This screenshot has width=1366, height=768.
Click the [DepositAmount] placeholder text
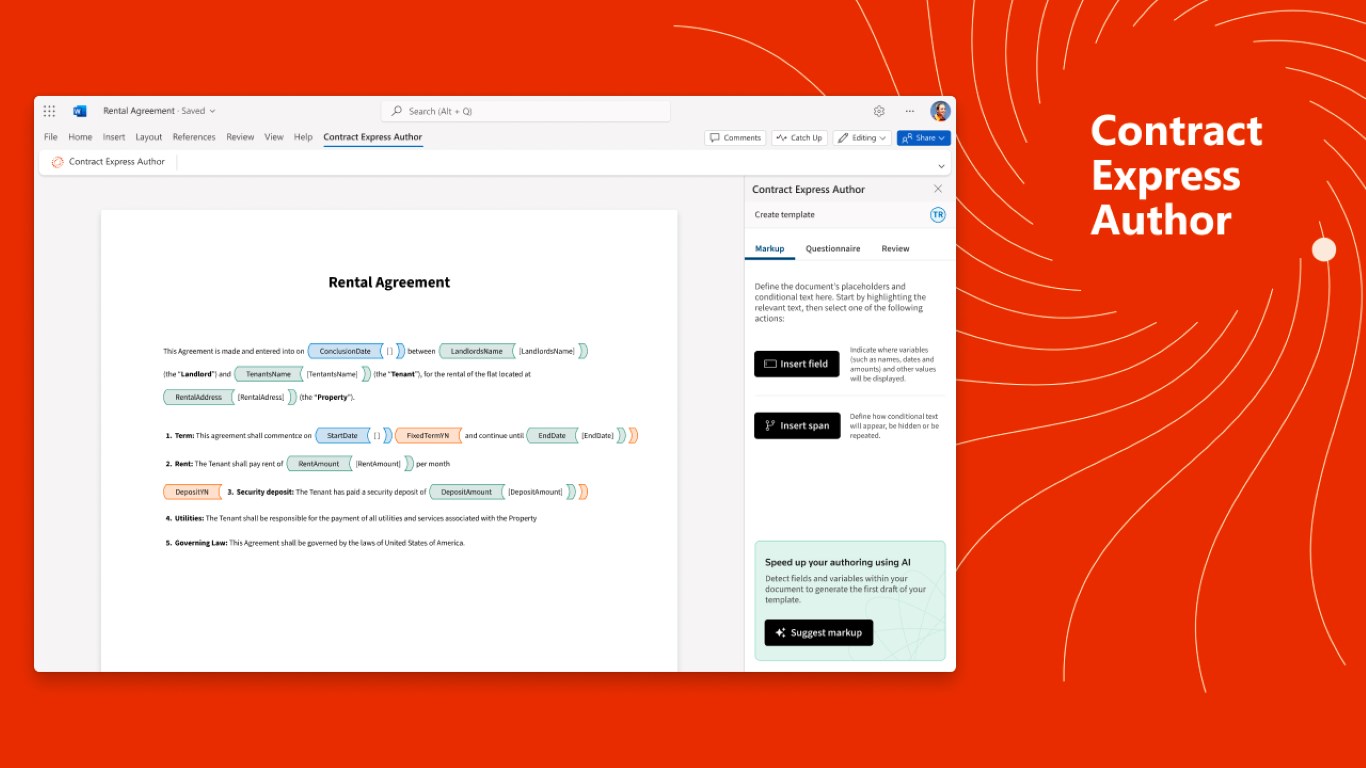(536, 492)
